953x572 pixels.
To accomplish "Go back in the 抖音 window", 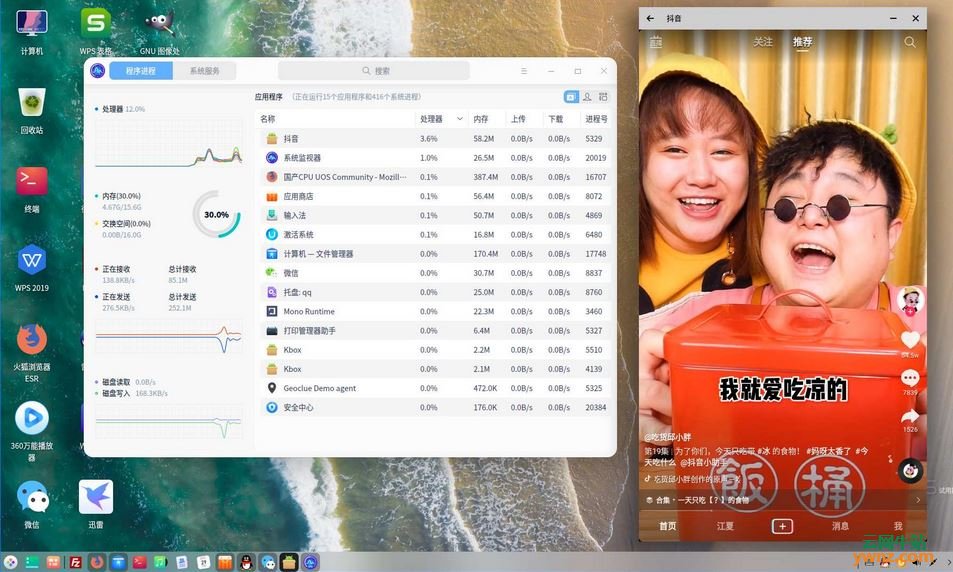I will (x=650, y=18).
